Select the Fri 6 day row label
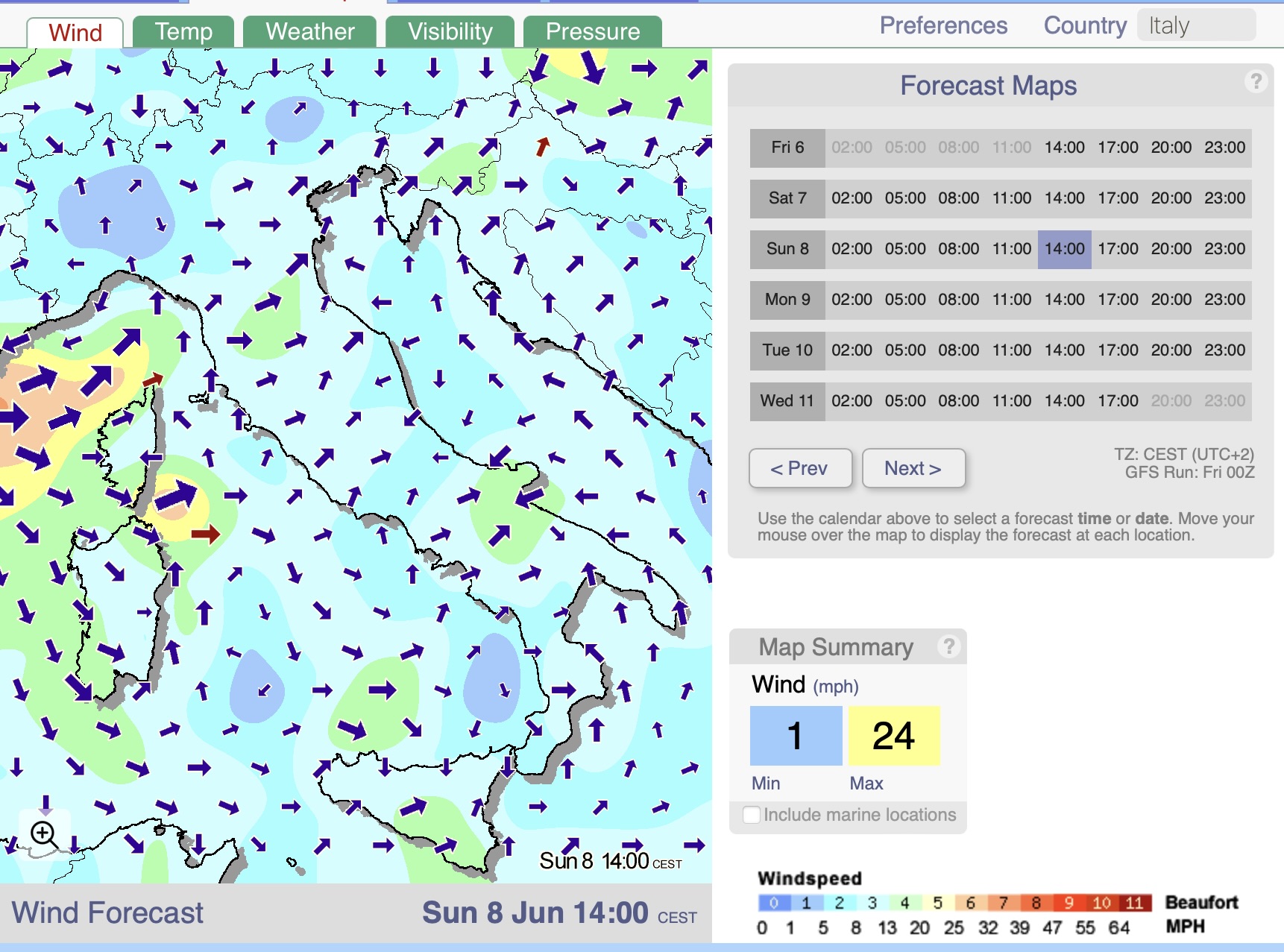 click(x=787, y=148)
